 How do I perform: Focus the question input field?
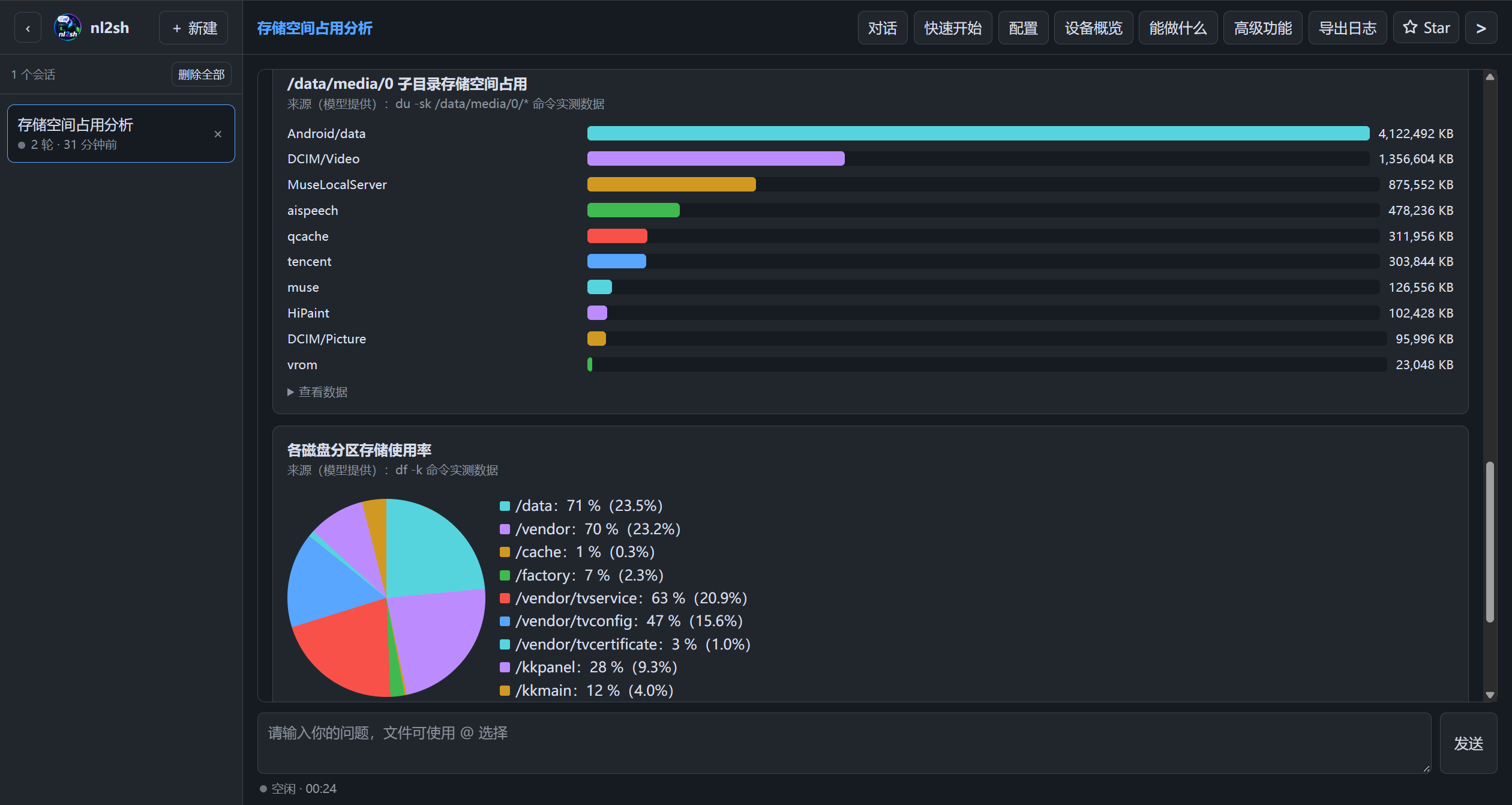(844, 743)
